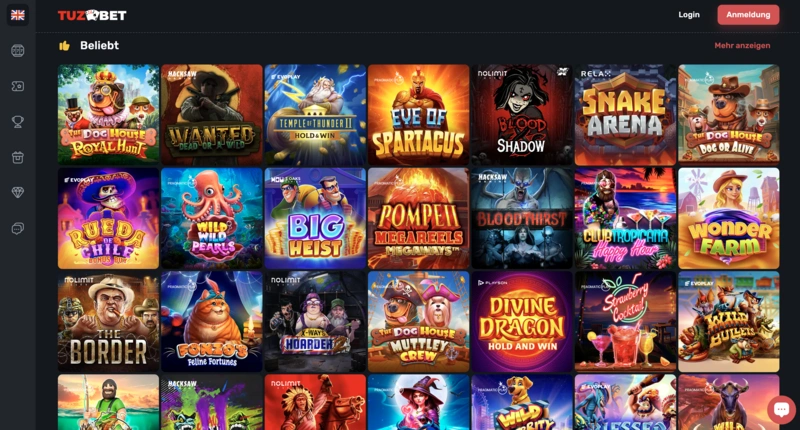Open the Snake Arena game tile
The height and width of the screenshot is (430, 800).
pyautogui.click(x=625, y=115)
